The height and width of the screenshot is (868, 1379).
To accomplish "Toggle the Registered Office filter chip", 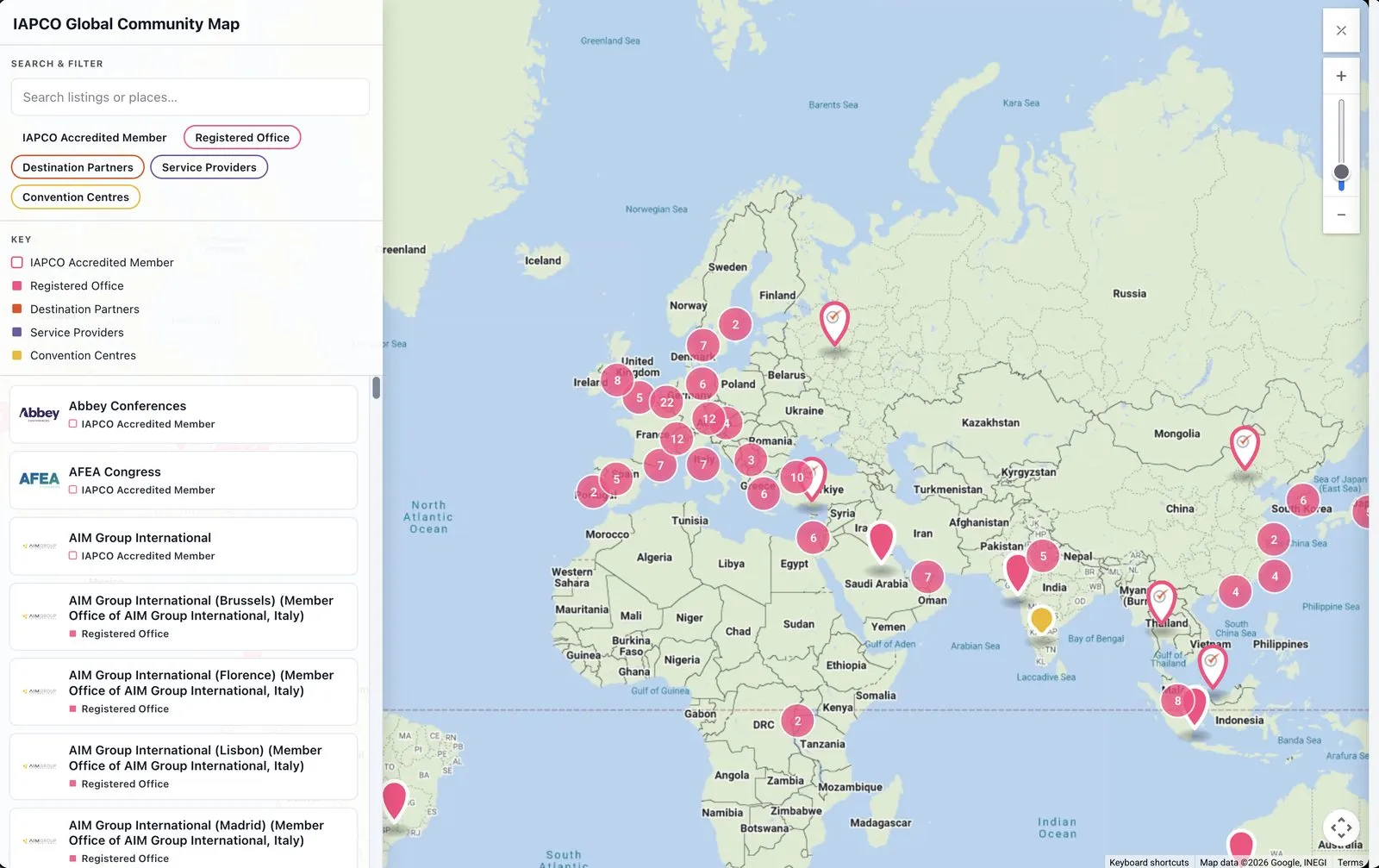I will (242, 138).
